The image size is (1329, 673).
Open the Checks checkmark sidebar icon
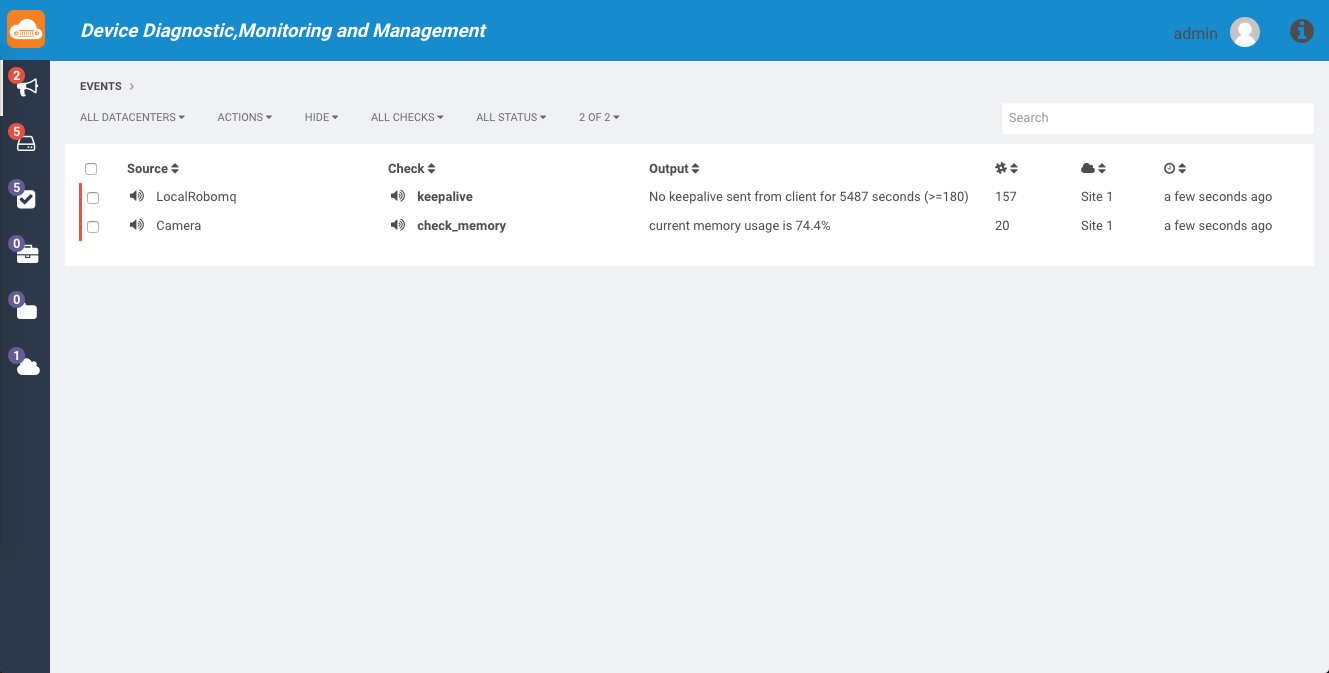coord(26,199)
